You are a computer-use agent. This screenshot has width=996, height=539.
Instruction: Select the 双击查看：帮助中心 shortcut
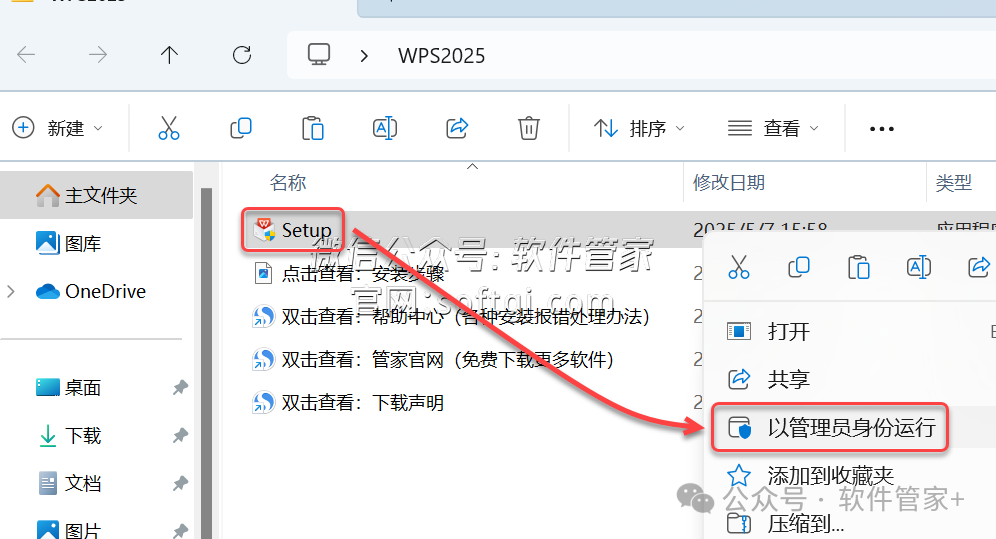[451, 316]
